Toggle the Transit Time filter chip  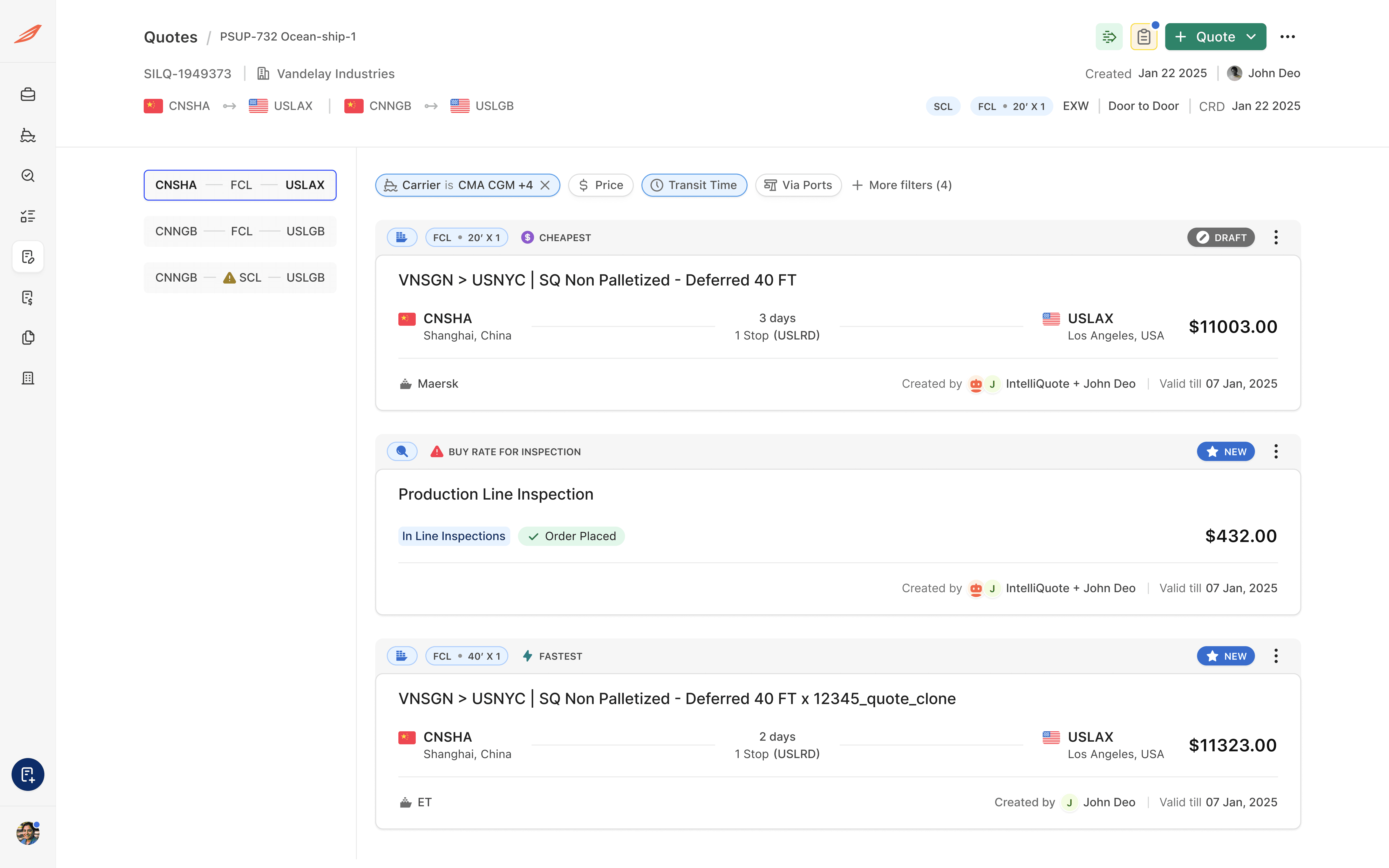coord(694,185)
